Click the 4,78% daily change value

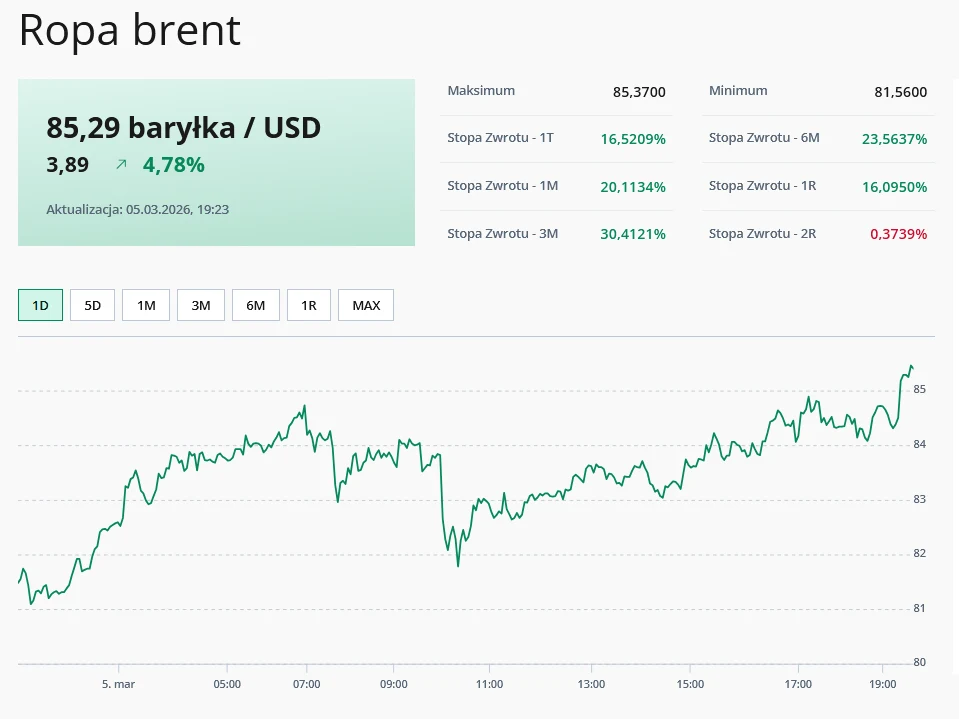[173, 164]
